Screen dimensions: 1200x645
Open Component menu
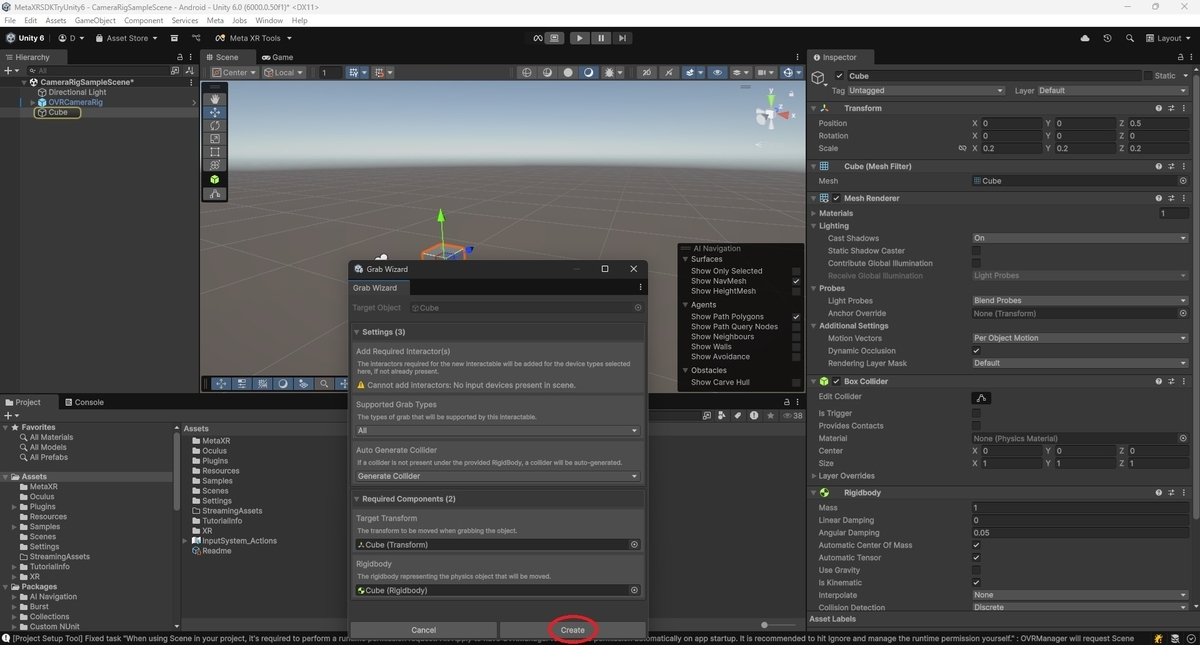click(143, 20)
